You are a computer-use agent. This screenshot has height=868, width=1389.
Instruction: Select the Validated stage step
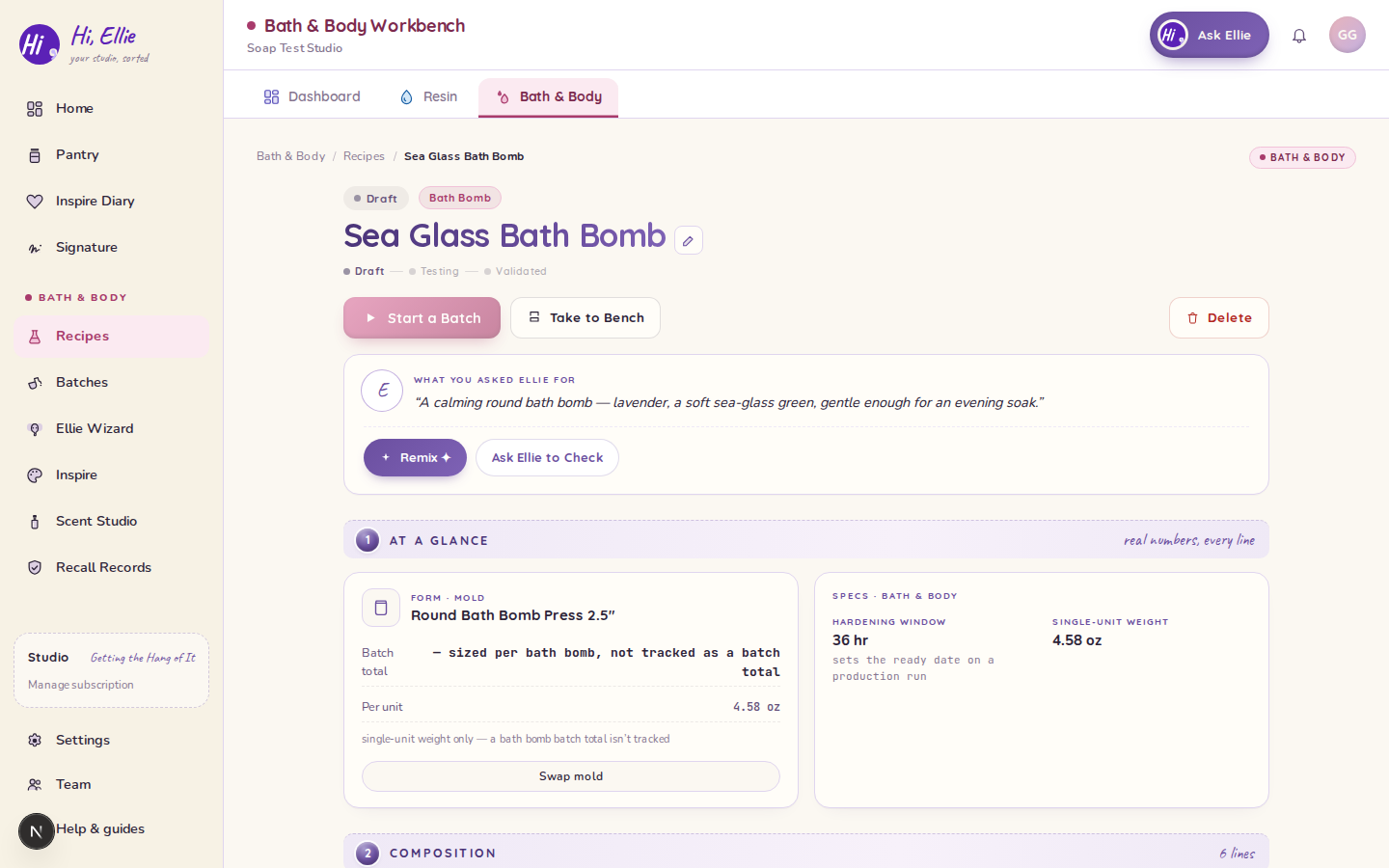[515, 272]
